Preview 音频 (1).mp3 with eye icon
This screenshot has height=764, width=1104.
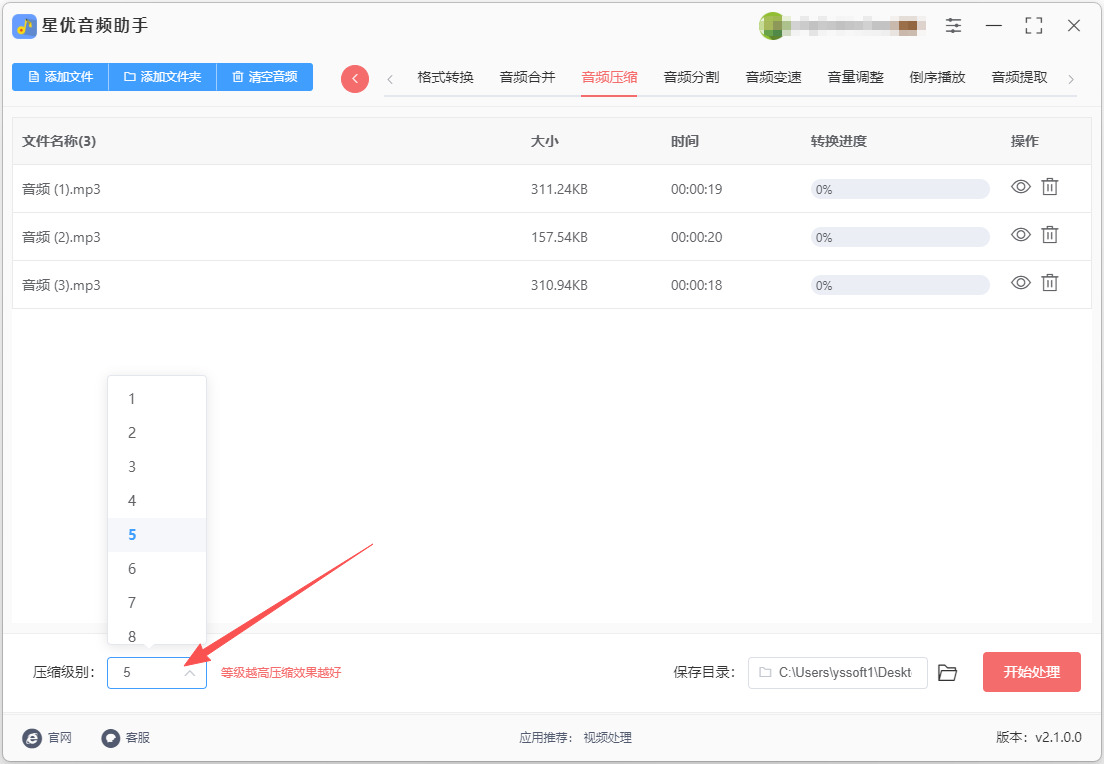click(1021, 187)
